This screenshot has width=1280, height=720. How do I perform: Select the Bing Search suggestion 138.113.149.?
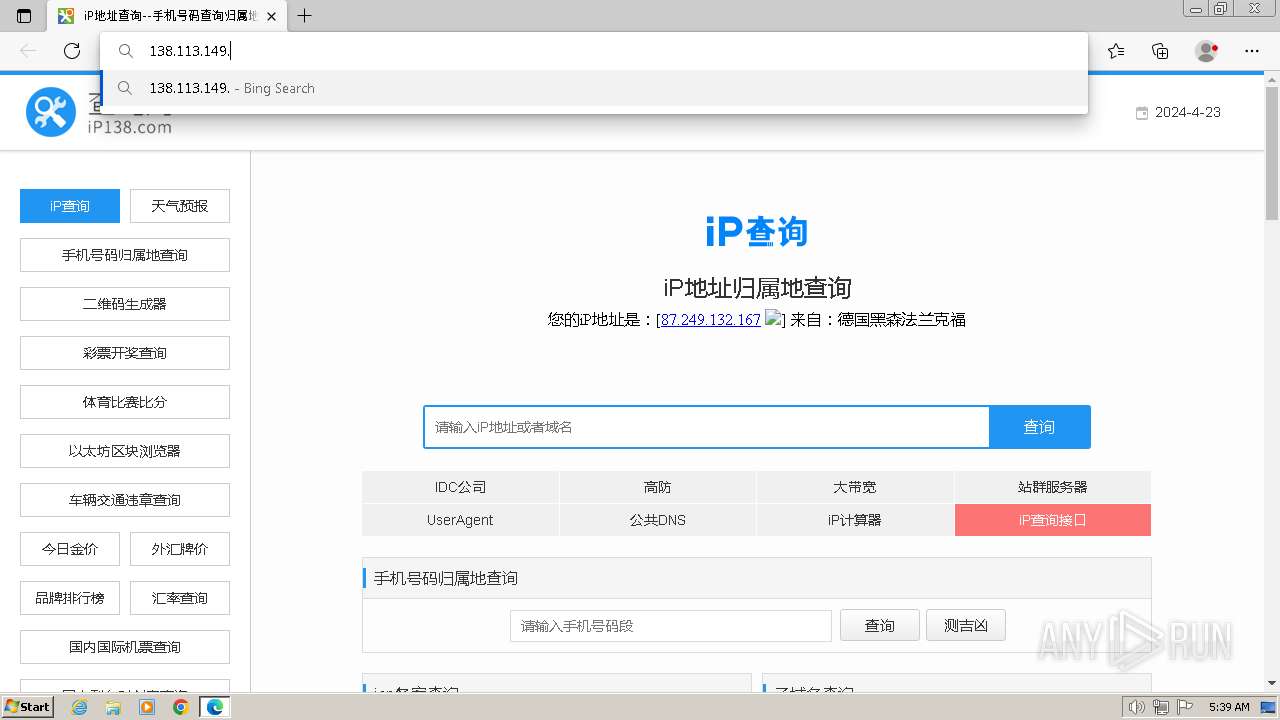[x=594, y=88]
